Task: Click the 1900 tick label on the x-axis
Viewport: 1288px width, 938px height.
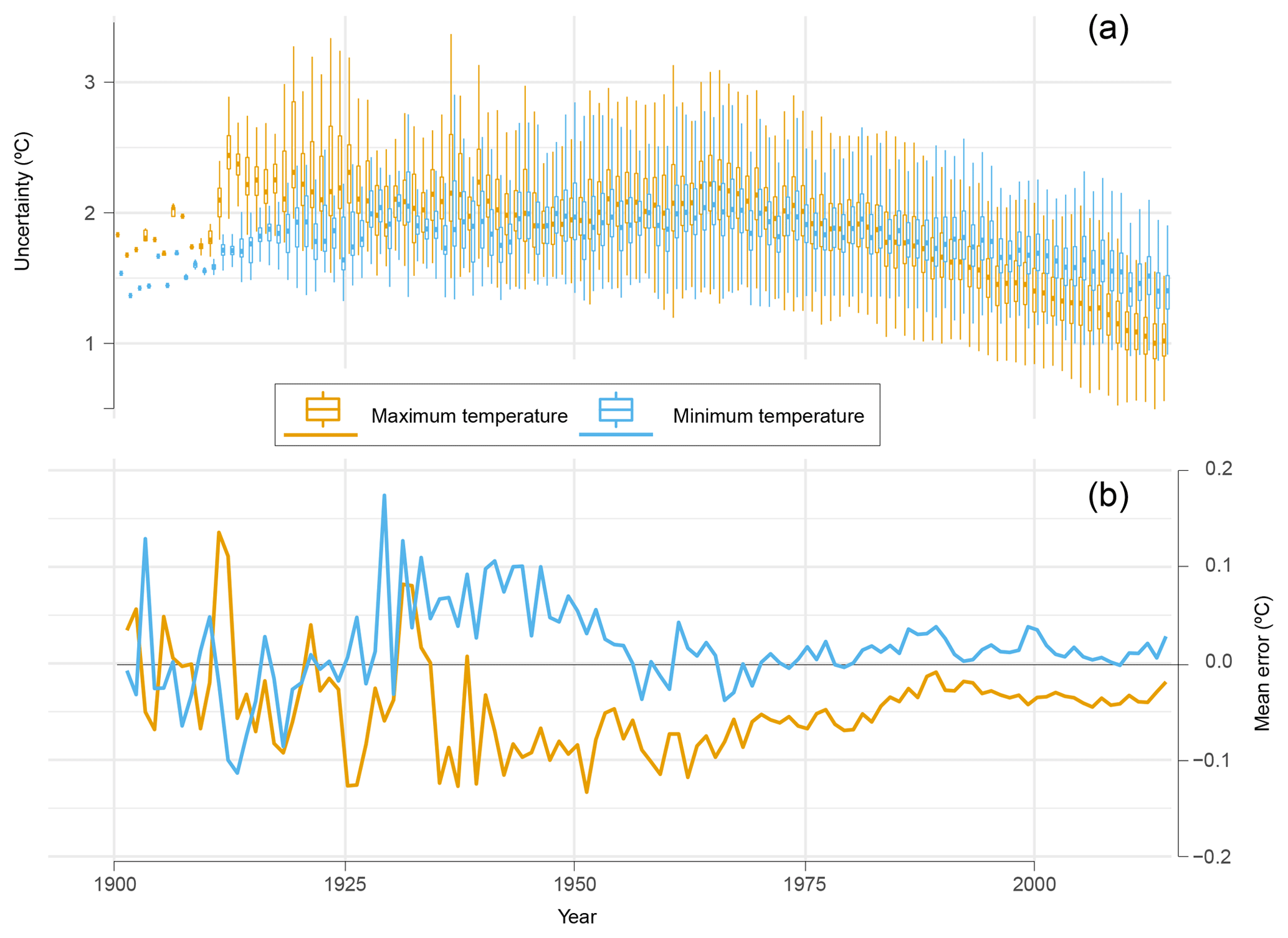Action: coord(114,884)
